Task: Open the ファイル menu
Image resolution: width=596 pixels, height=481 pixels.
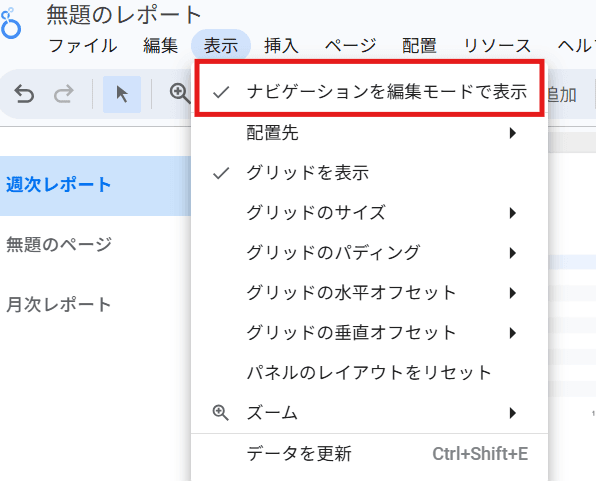Action: (x=83, y=46)
